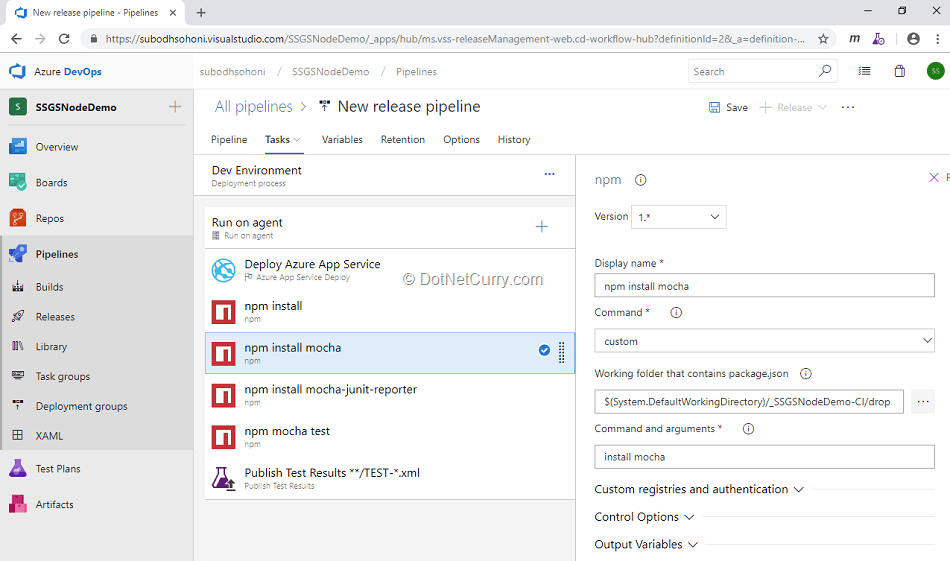The width and height of the screenshot is (950, 561).
Task: Click the Save button
Action: click(x=728, y=107)
